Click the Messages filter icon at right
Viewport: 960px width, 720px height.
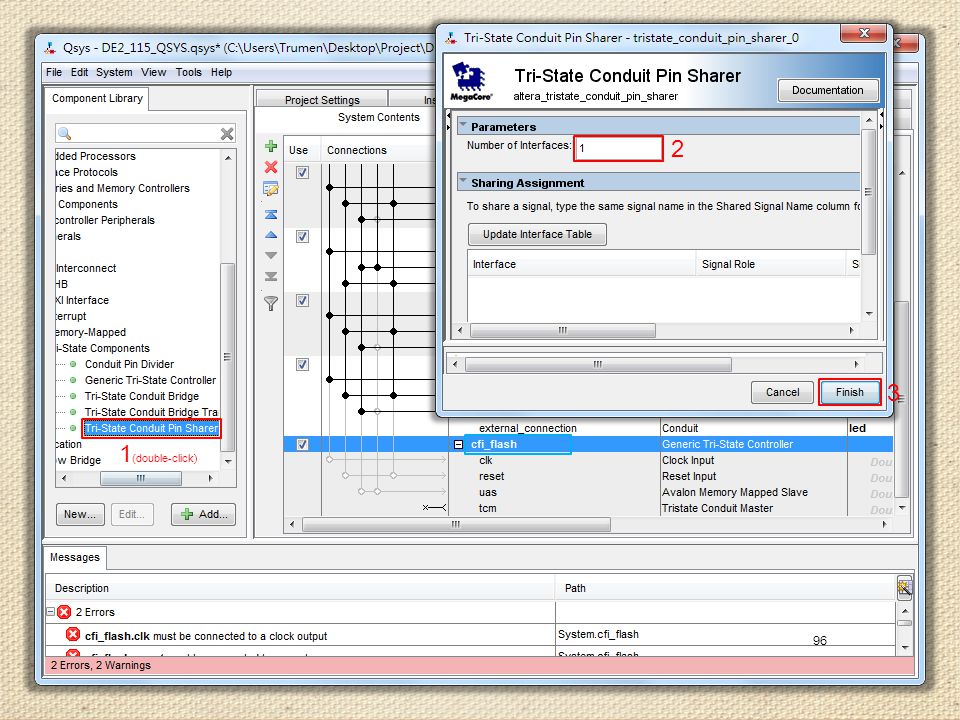point(904,588)
